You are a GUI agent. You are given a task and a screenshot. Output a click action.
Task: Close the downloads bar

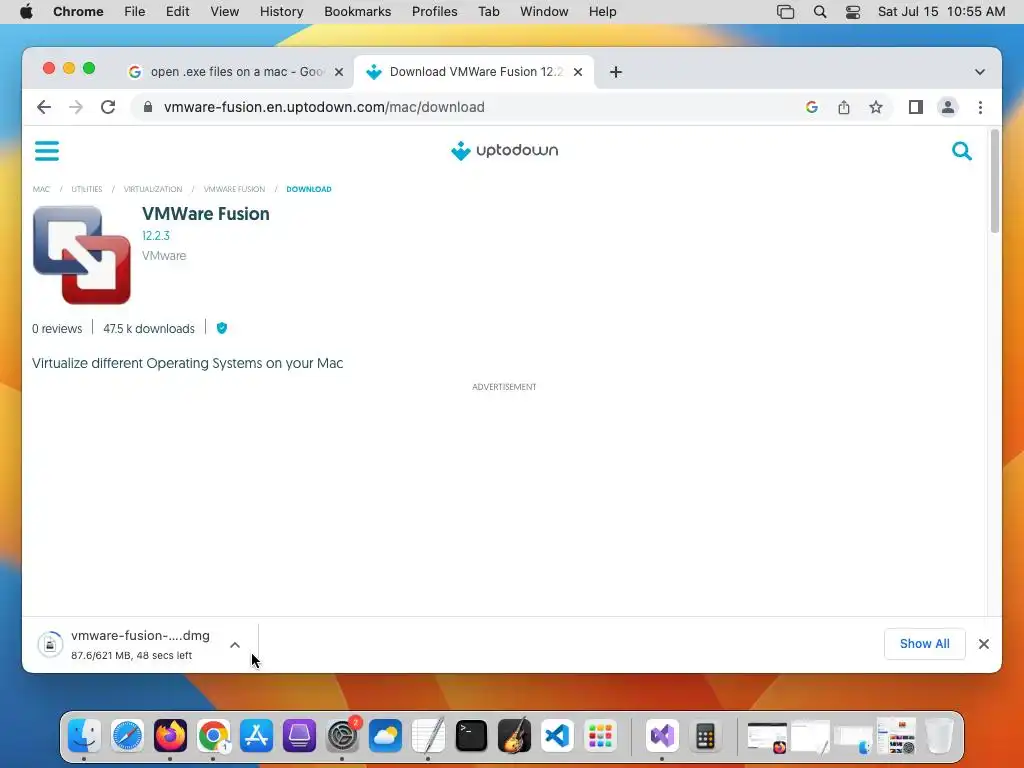pos(984,644)
